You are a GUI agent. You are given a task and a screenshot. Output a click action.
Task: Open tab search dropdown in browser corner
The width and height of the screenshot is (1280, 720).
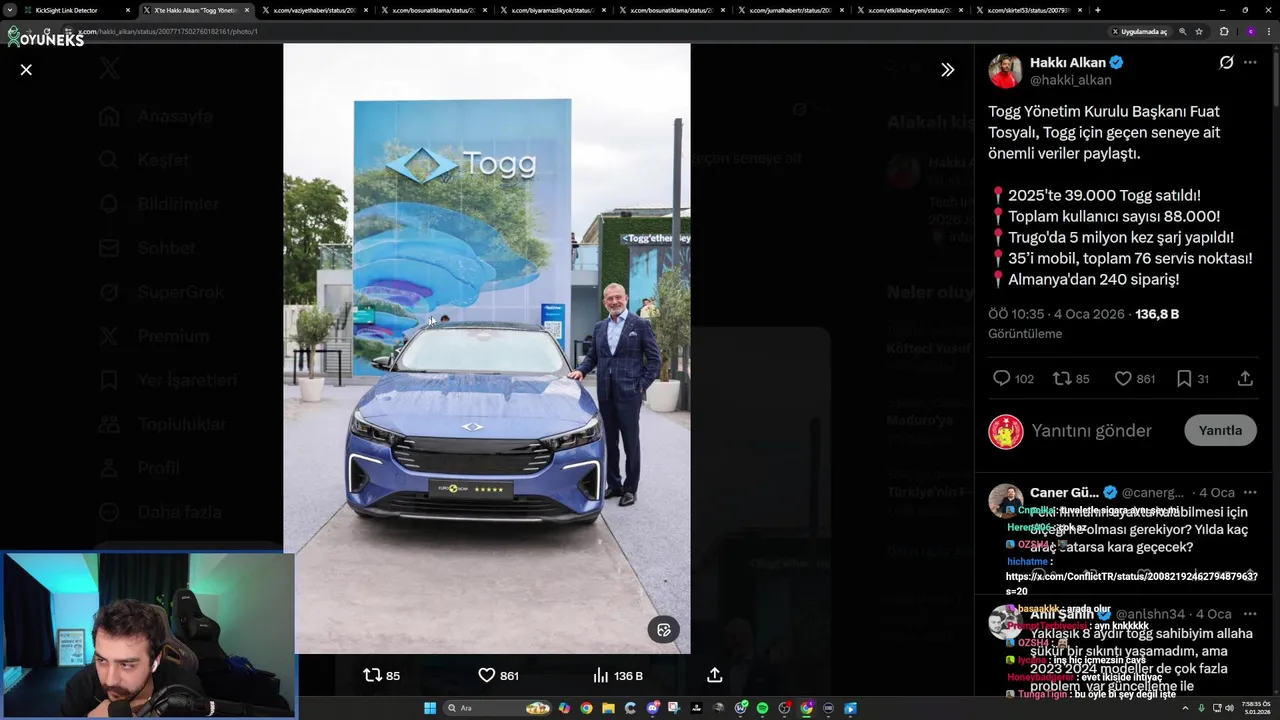pyautogui.click(x=9, y=10)
